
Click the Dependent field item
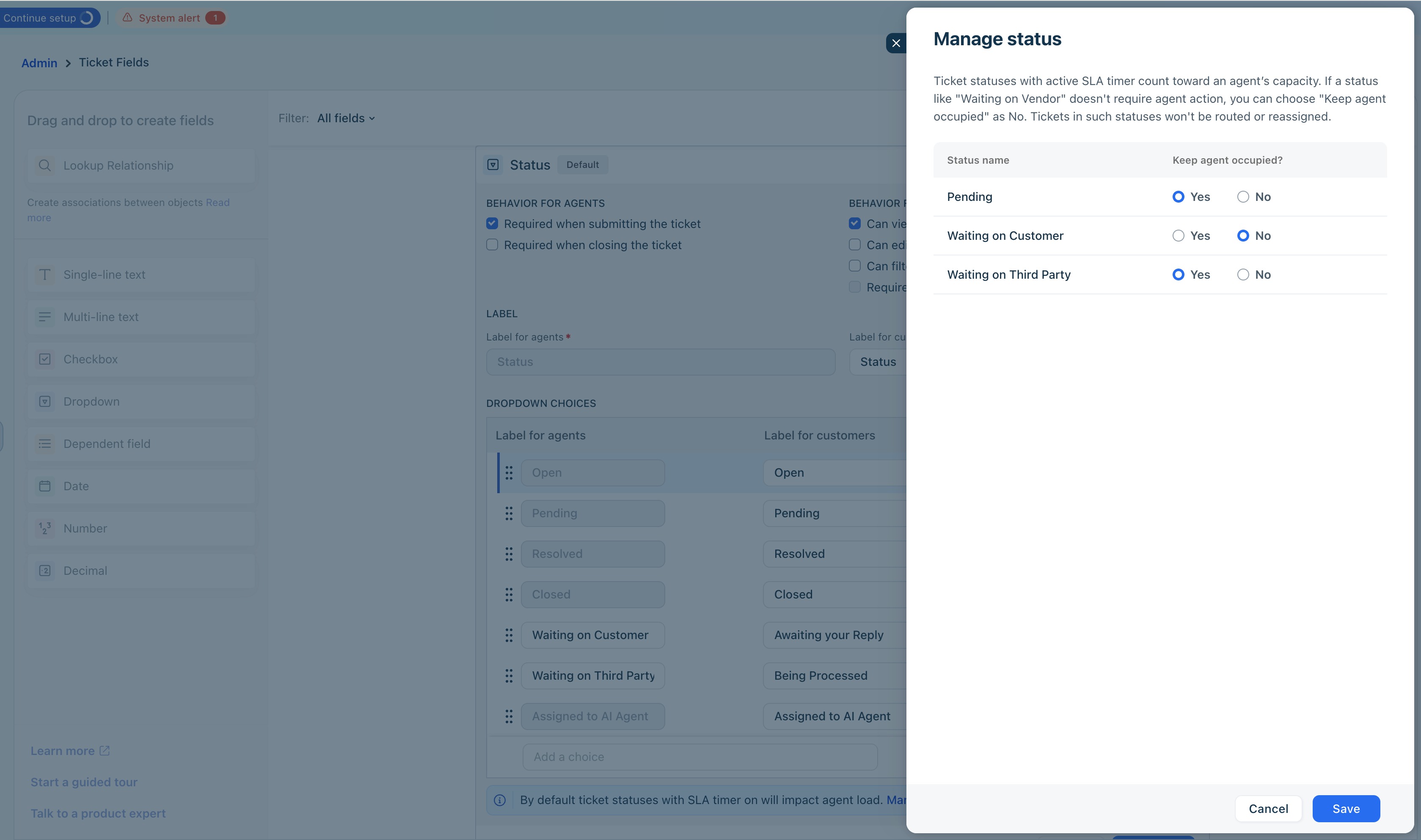click(140, 444)
